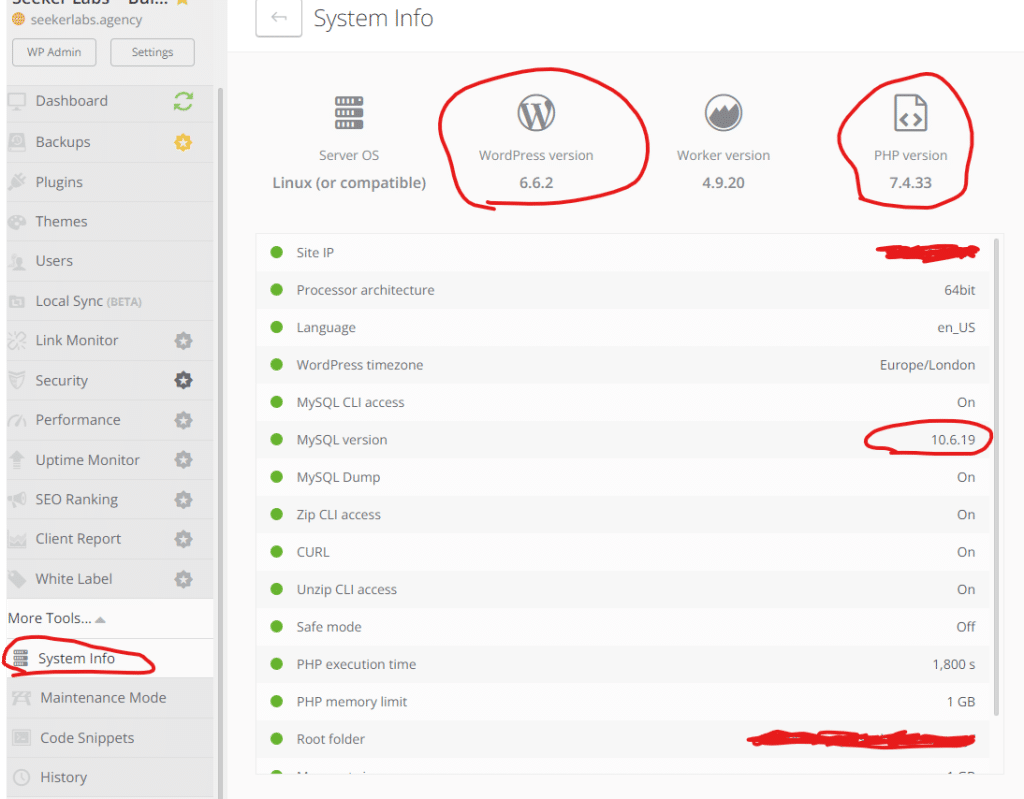Click the Backups star badge icon
Viewport: 1024px width, 799px height.
click(x=184, y=142)
